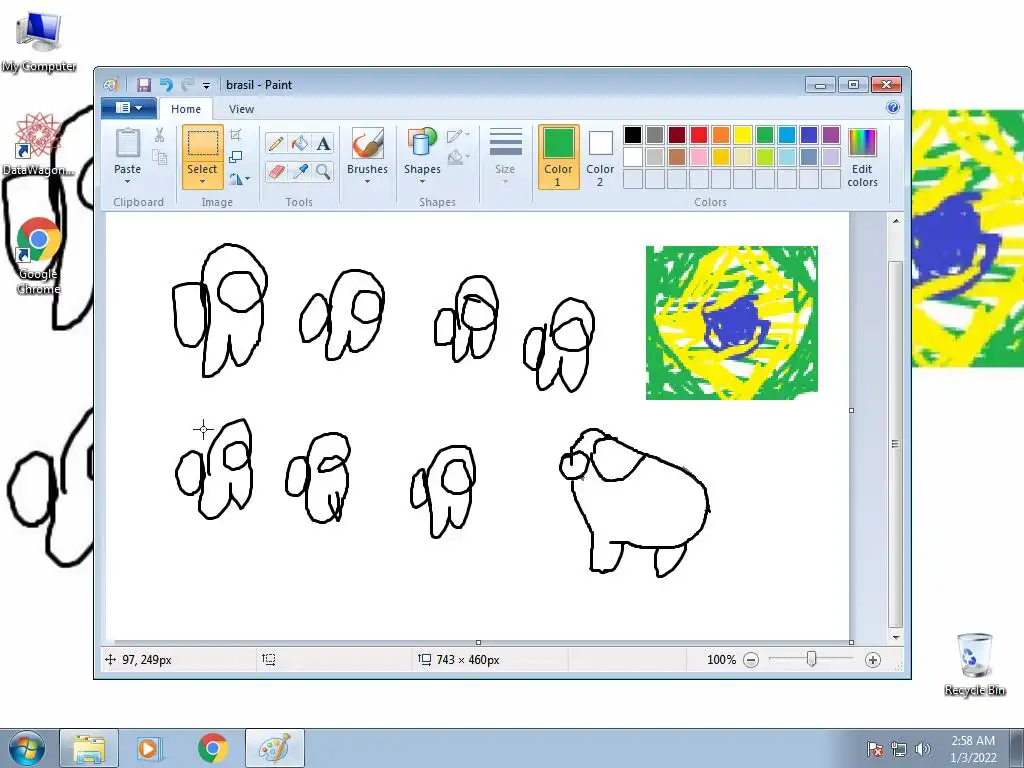Select the Fill with color bucket tool
1024x768 pixels.
pyautogui.click(x=300, y=143)
